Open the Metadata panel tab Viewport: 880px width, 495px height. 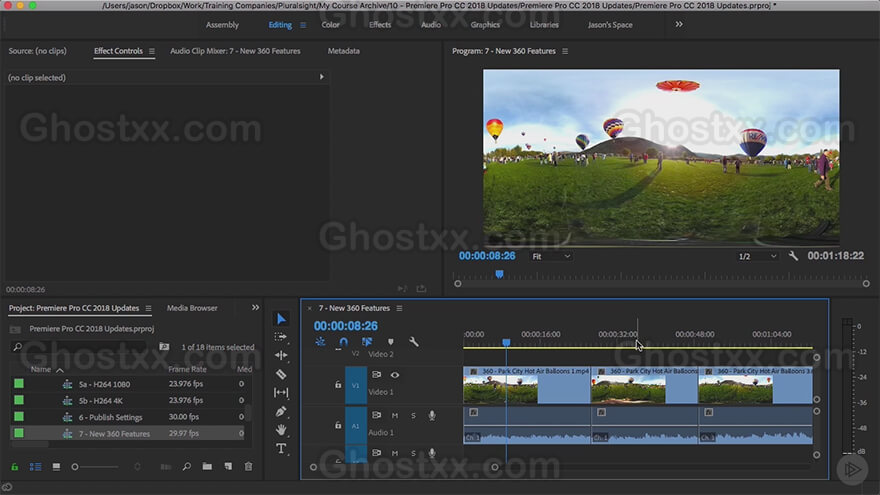pos(343,51)
